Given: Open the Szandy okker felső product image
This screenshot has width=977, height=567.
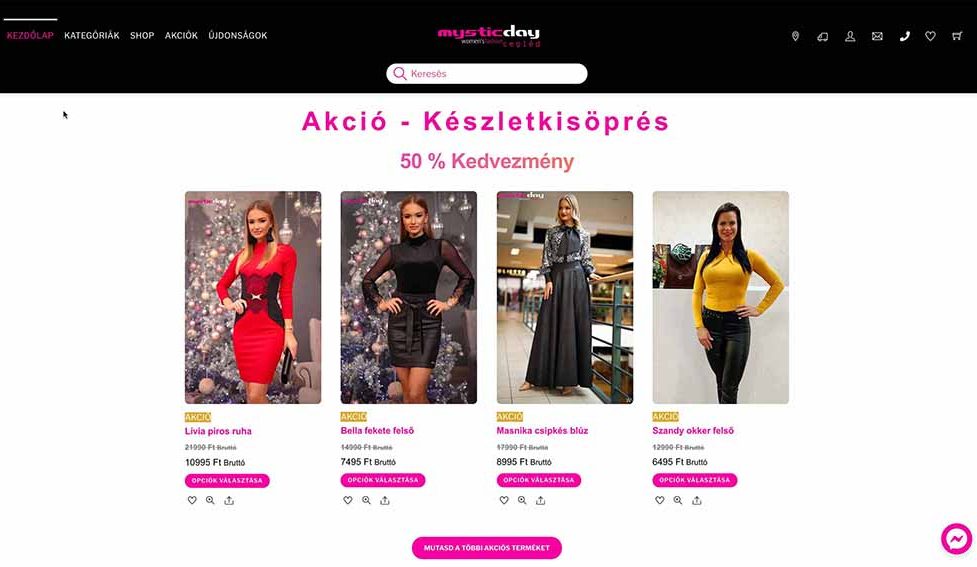Looking at the screenshot, I should [720, 297].
